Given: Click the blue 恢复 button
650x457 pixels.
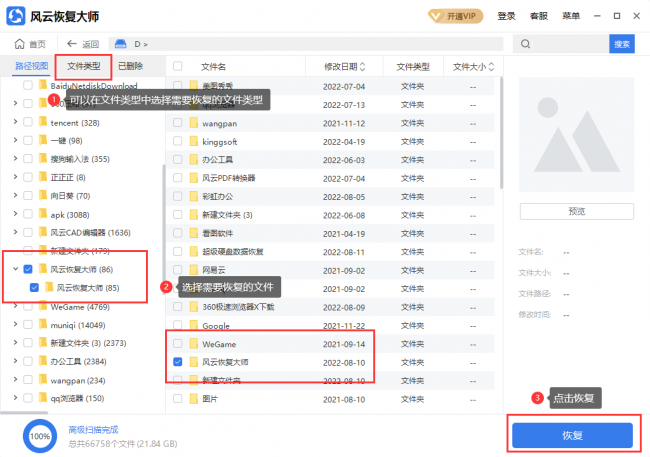Looking at the screenshot, I should click(x=572, y=435).
